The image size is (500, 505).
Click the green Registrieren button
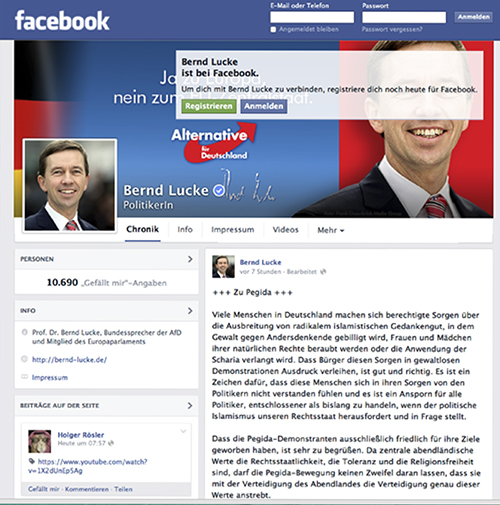[209, 106]
